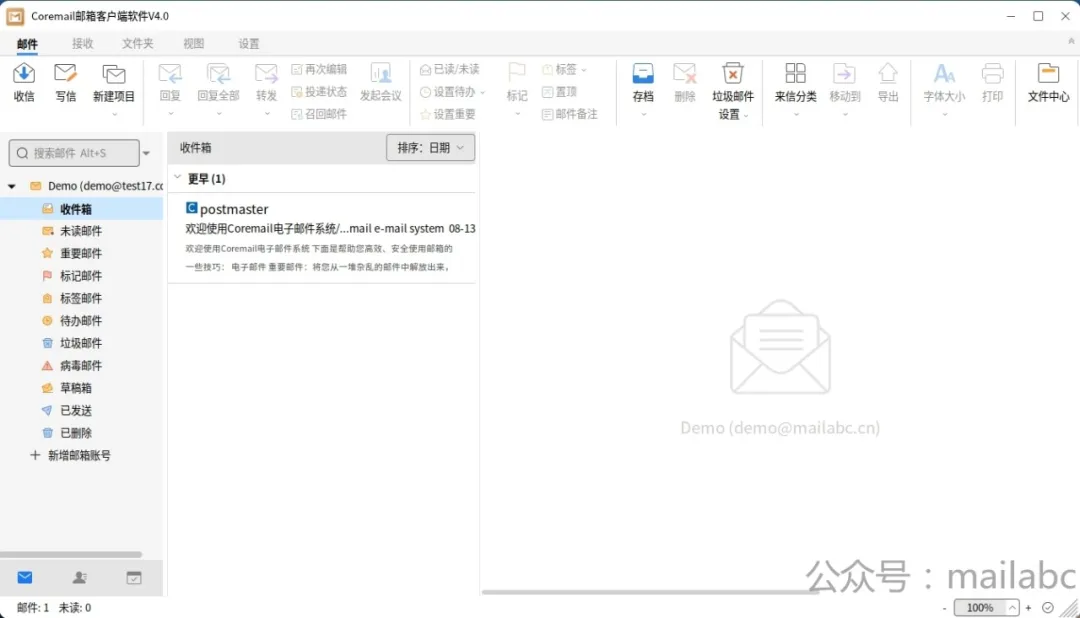1080x618 pixels.
Task: Click the status bar checkmark circle icon
Action: tap(1048, 608)
